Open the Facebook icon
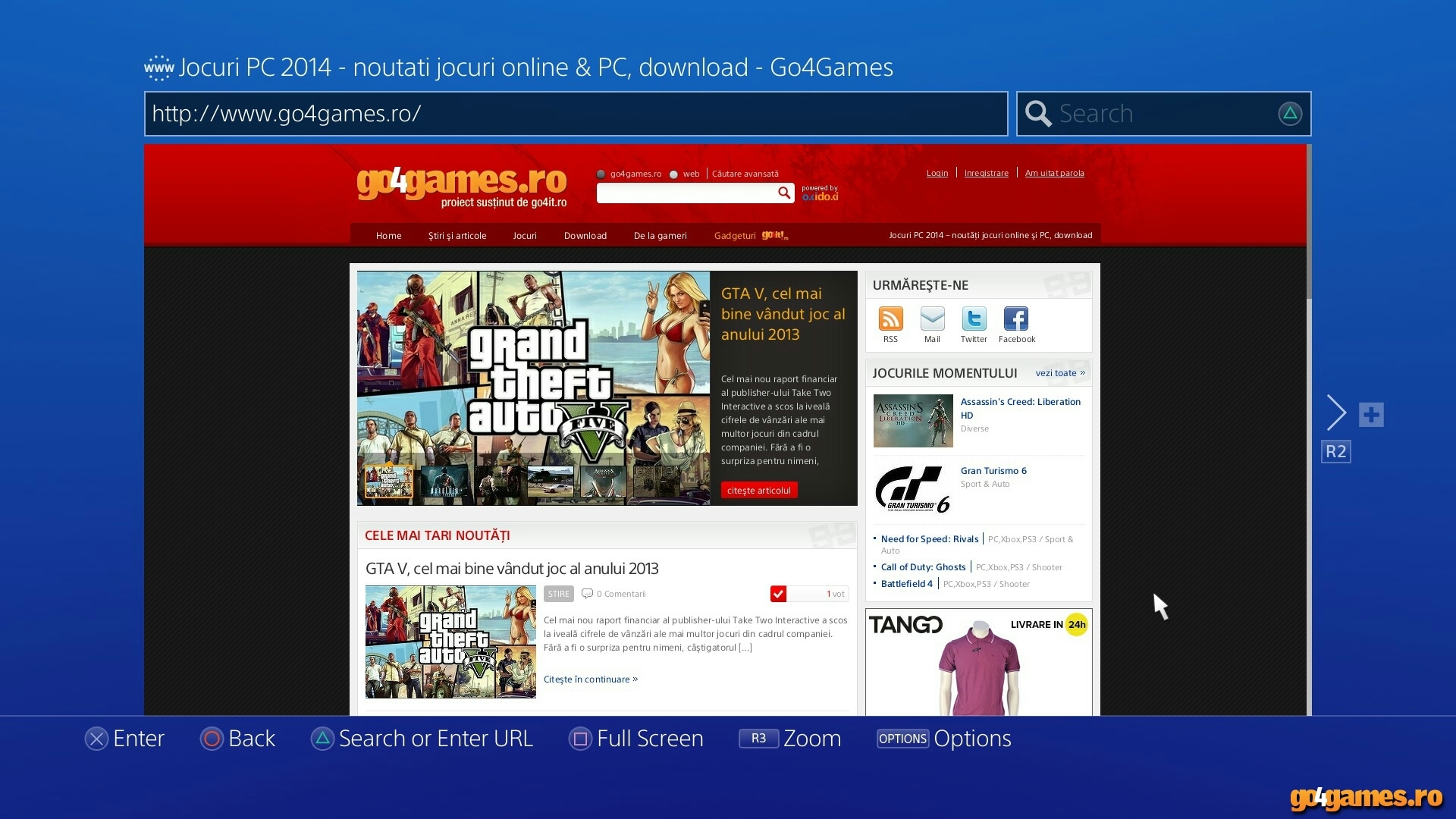This screenshot has width=1456, height=819. [x=1016, y=318]
